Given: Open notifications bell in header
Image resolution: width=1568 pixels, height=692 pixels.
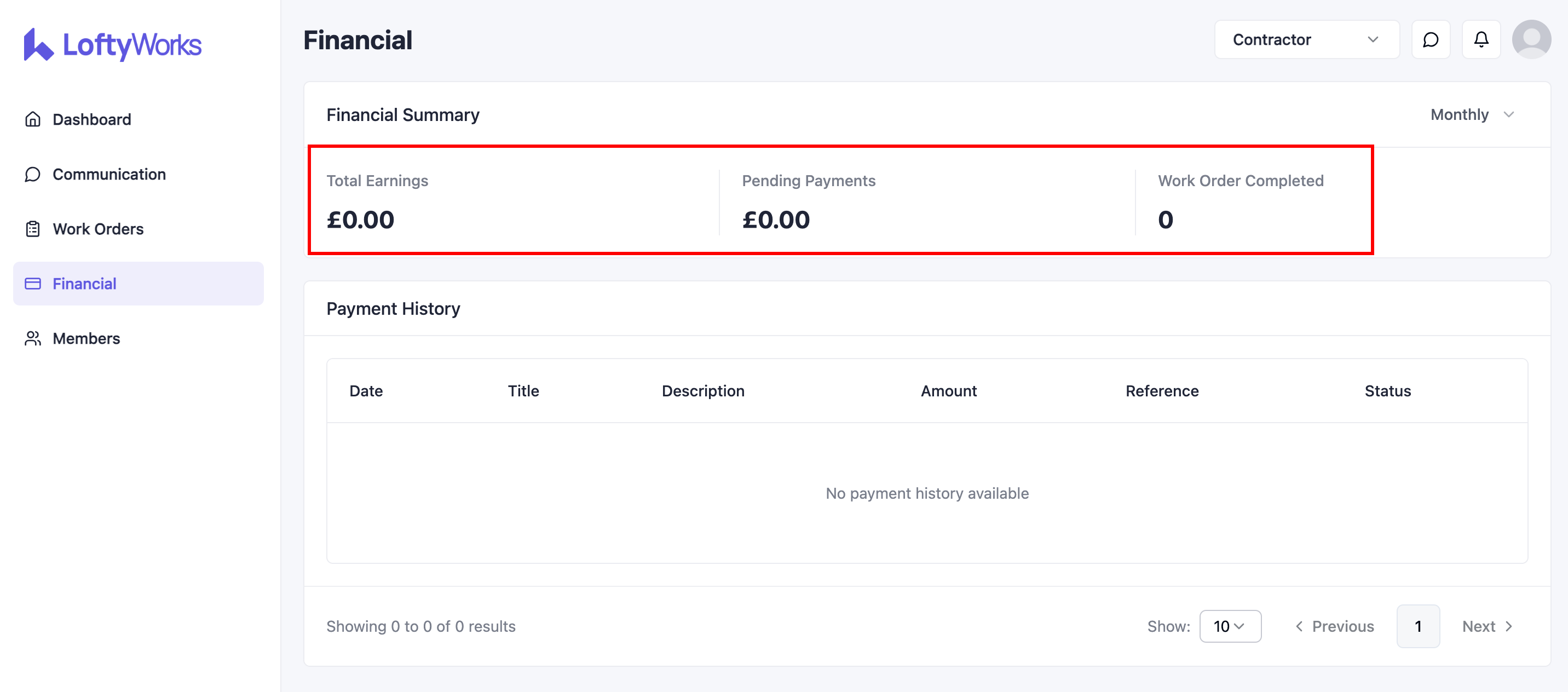Looking at the screenshot, I should coord(1481,40).
